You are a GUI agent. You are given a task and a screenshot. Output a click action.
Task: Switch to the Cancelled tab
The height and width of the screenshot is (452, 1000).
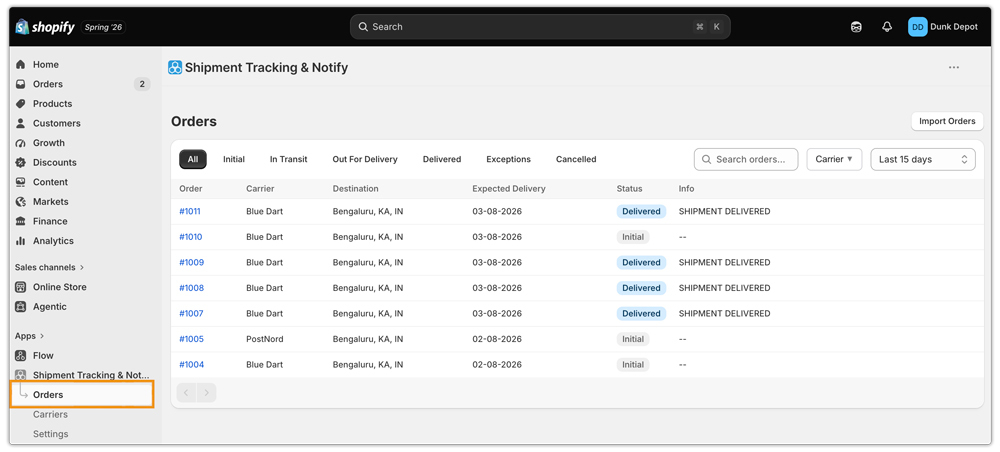tap(576, 159)
